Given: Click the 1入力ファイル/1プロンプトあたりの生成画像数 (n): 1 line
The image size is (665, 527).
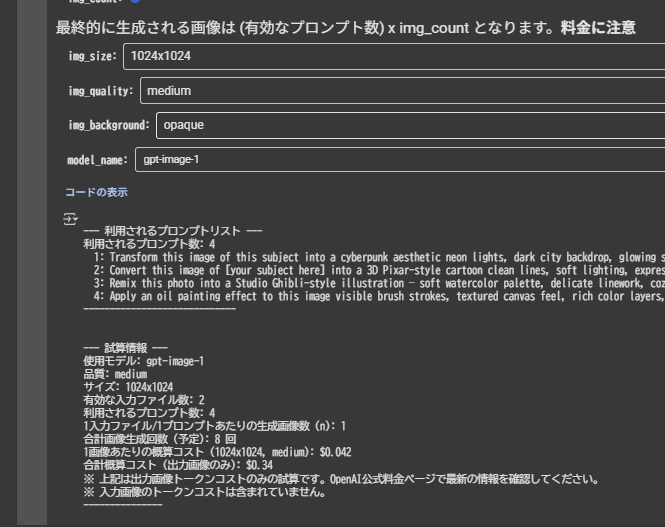Looking at the screenshot, I should coord(215,426).
